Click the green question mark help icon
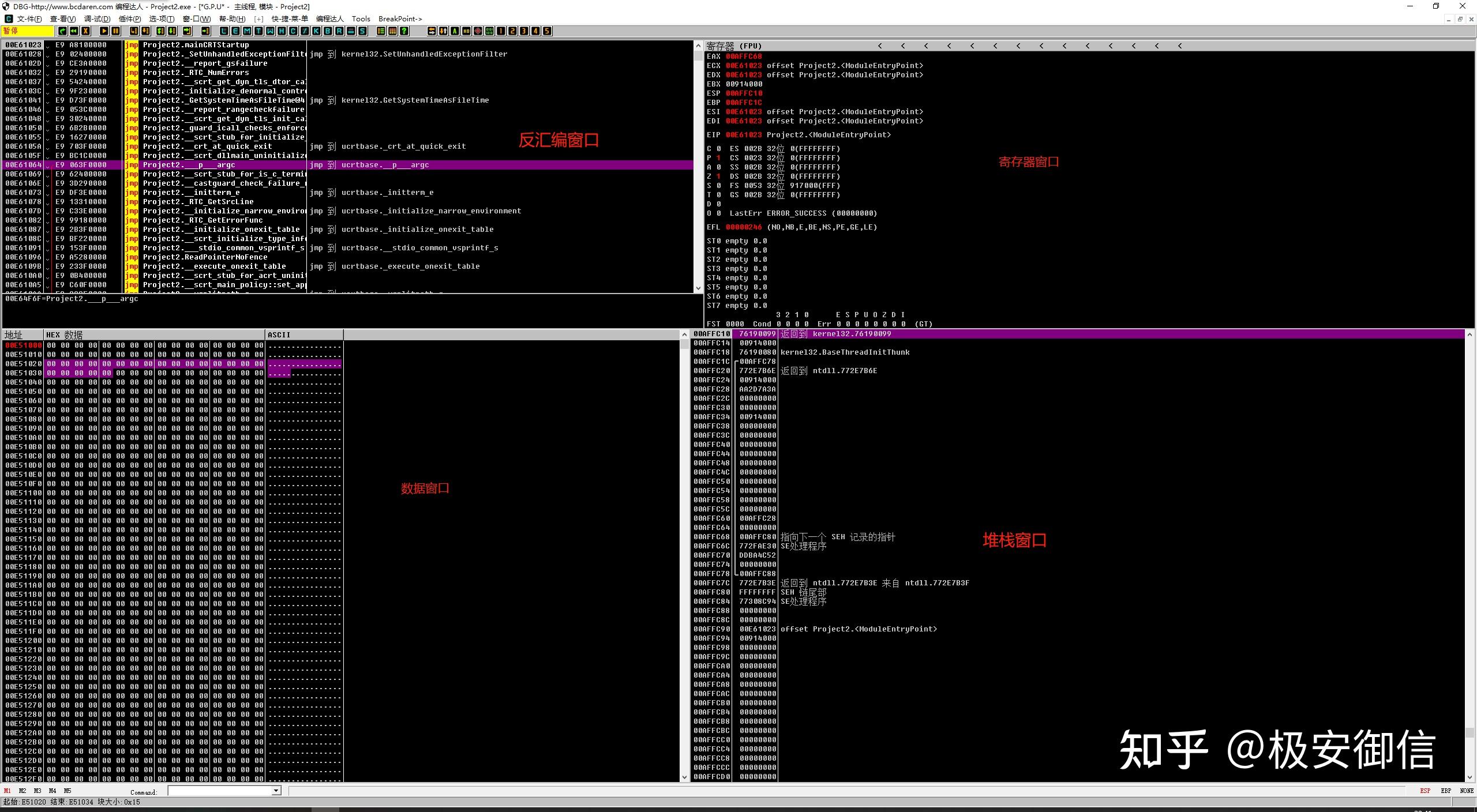Image resolution: width=1477 pixels, height=812 pixels. click(x=404, y=31)
